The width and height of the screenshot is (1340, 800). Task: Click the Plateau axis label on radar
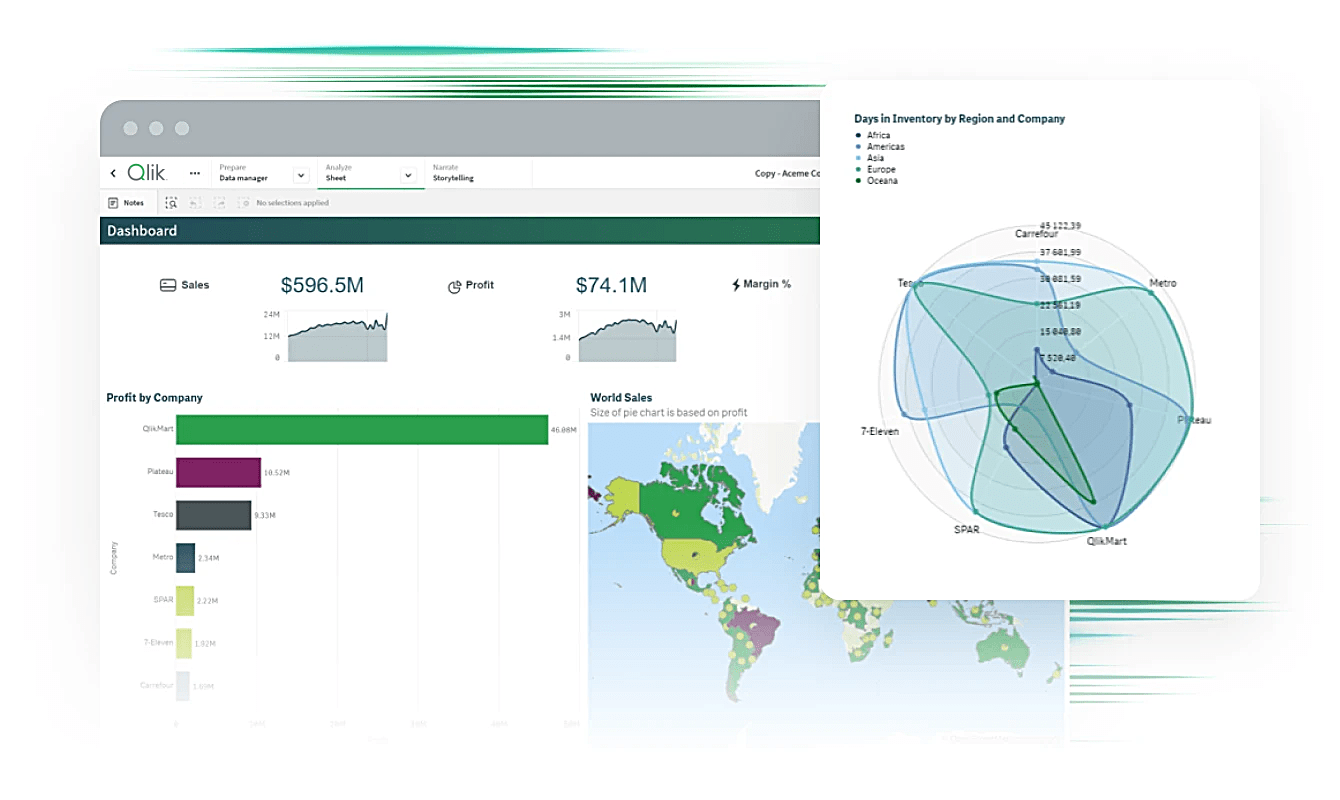(1194, 420)
